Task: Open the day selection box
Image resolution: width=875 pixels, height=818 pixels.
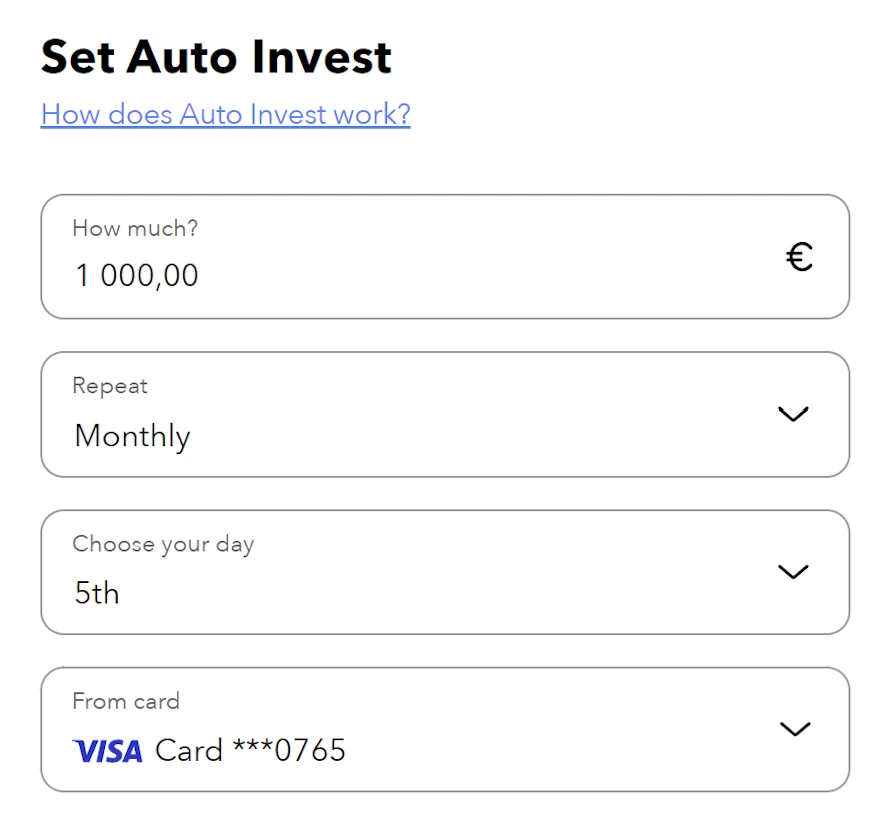Action: [445, 572]
